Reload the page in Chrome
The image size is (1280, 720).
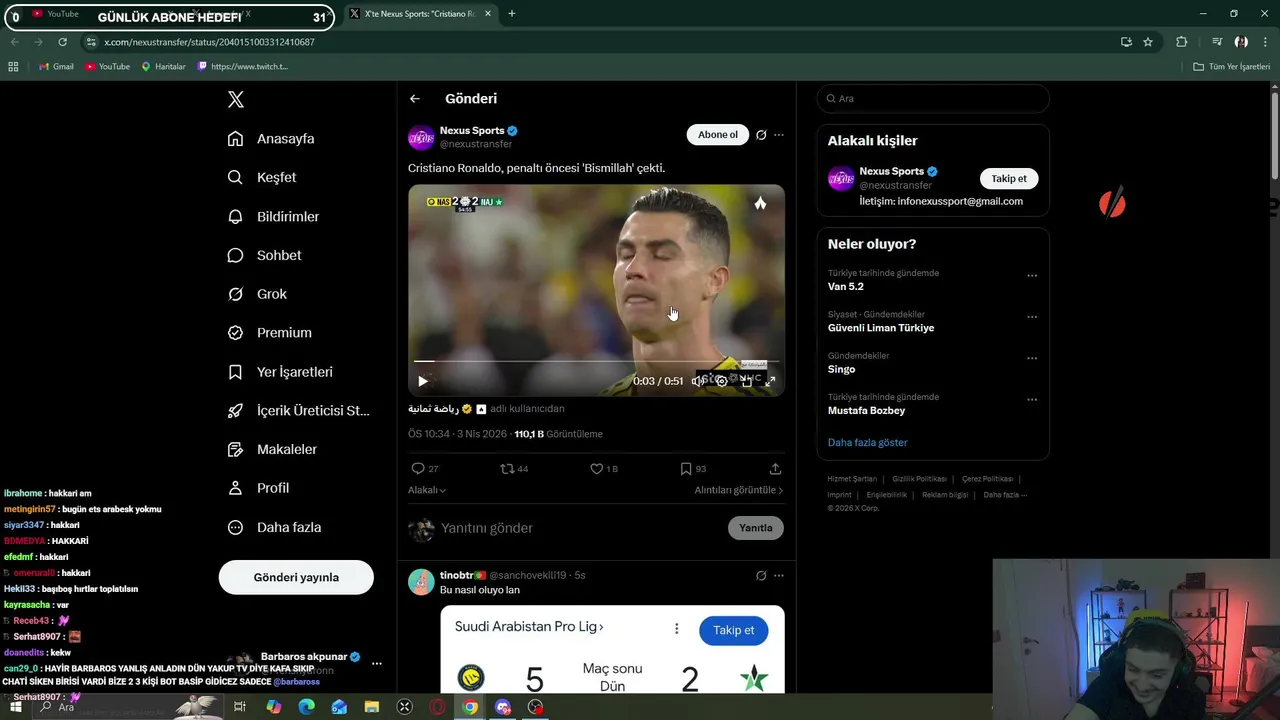(x=62, y=42)
